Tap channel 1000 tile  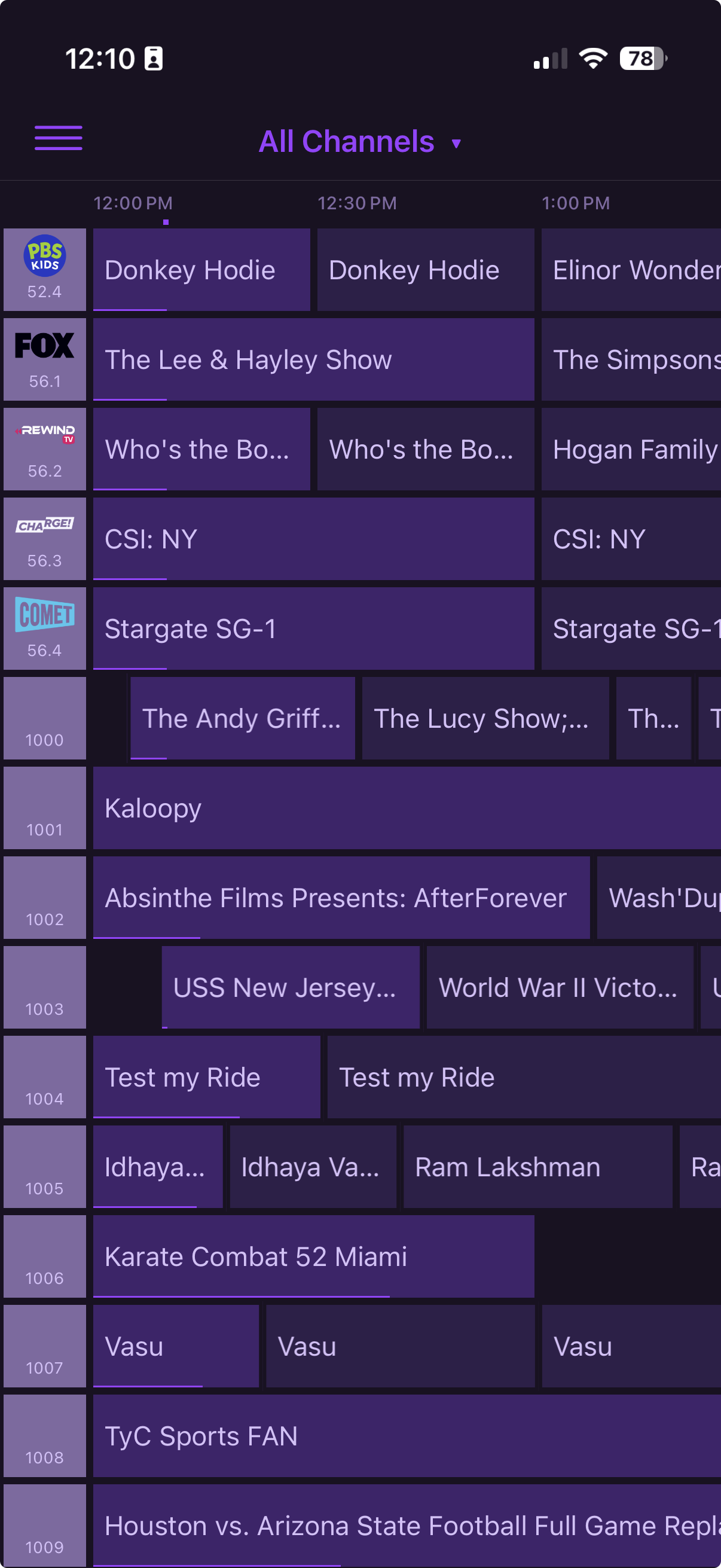tap(44, 718)
